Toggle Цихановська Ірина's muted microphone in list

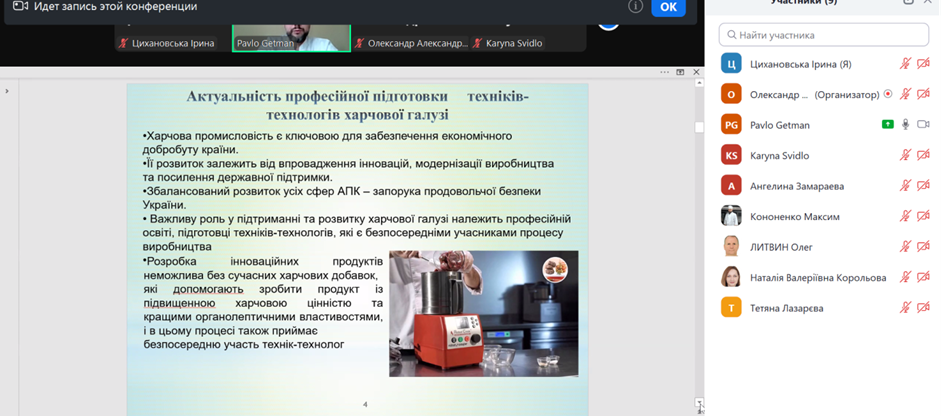pyautogui.click(x=905, y=64)
